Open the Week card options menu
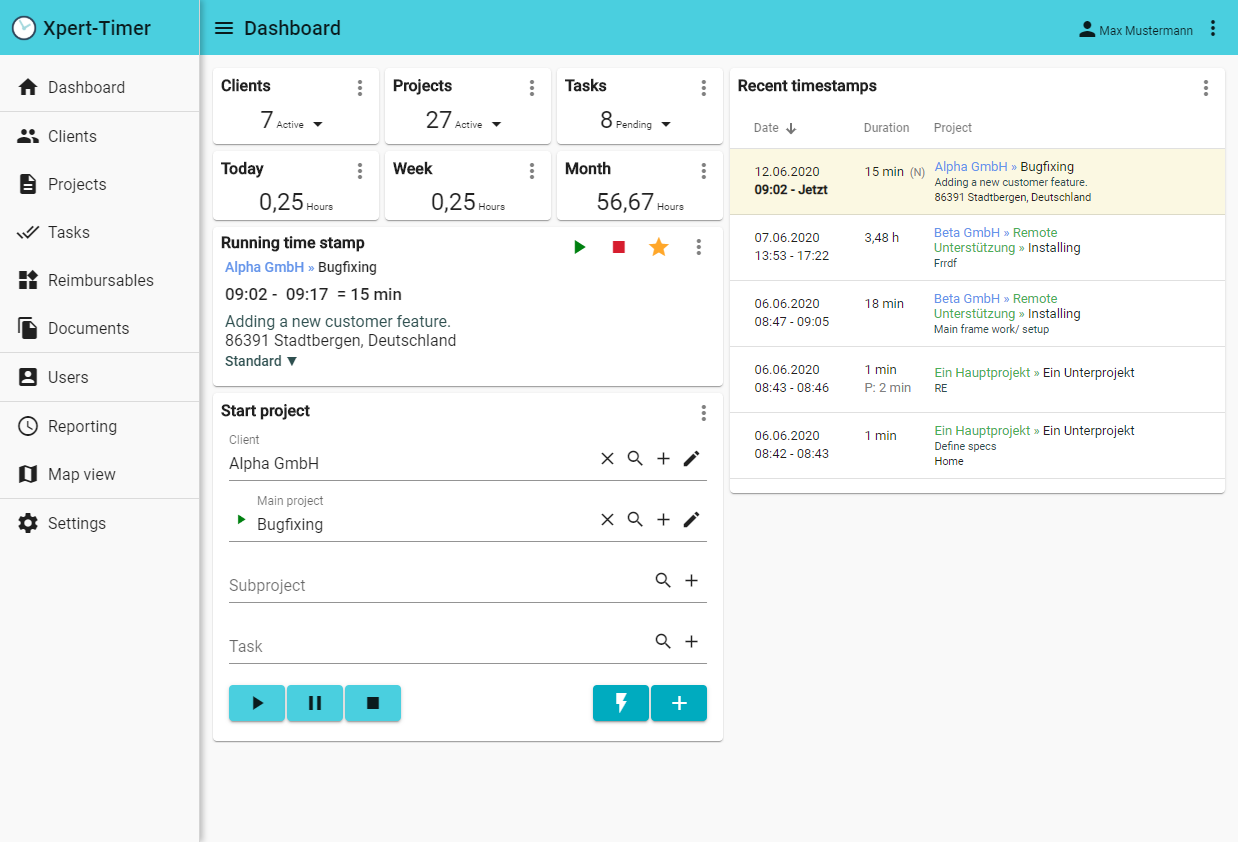Viewport: 1238px width, 842px height. pos(532,171)
